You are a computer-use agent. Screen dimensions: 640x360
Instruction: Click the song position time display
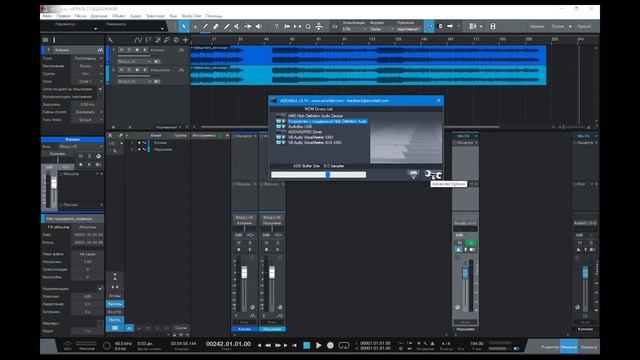[x=228, y=344]
